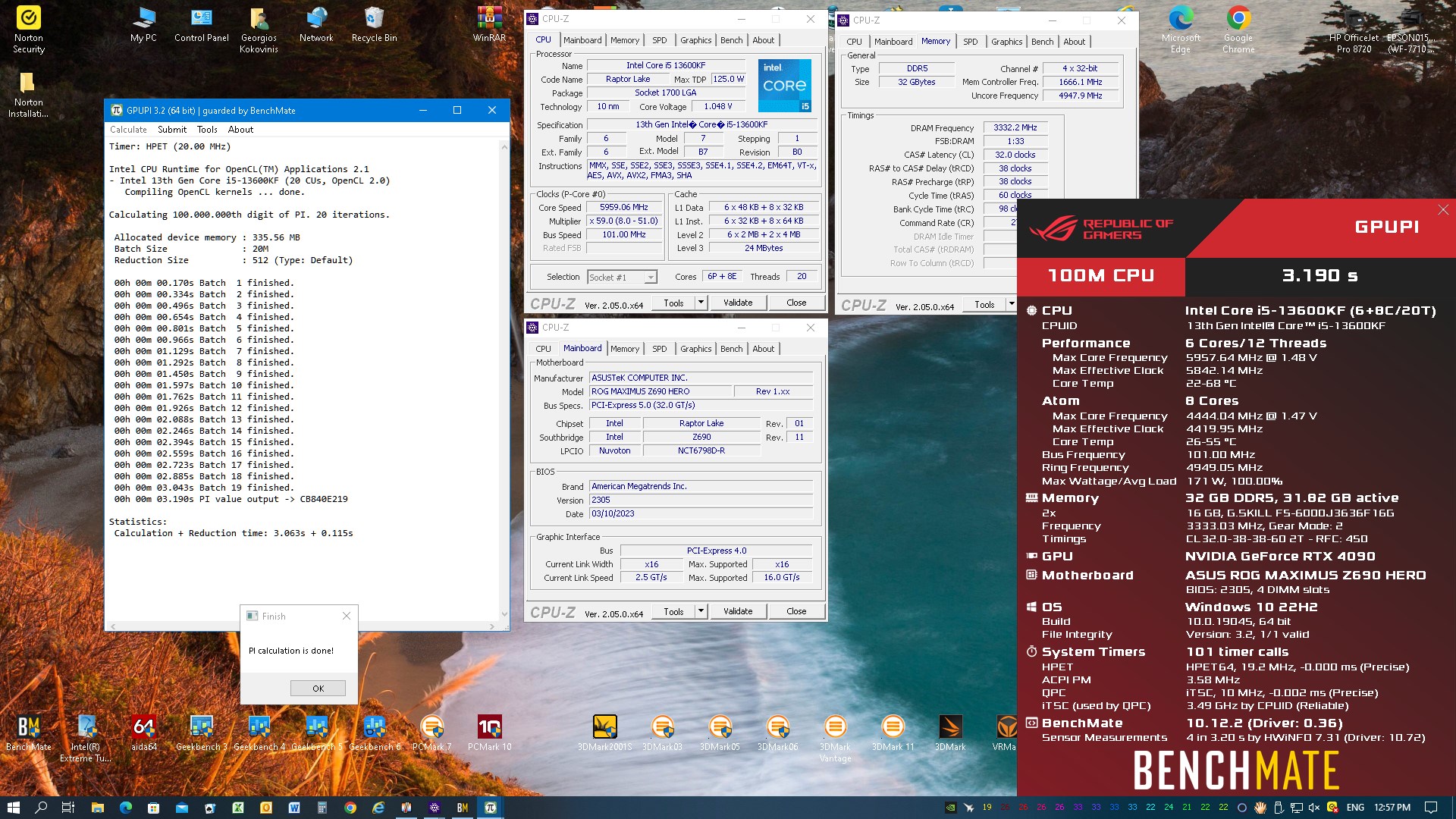Click OK in the Finish dialog
This screenshot has width=1456, height=819.
pos(318,689)
